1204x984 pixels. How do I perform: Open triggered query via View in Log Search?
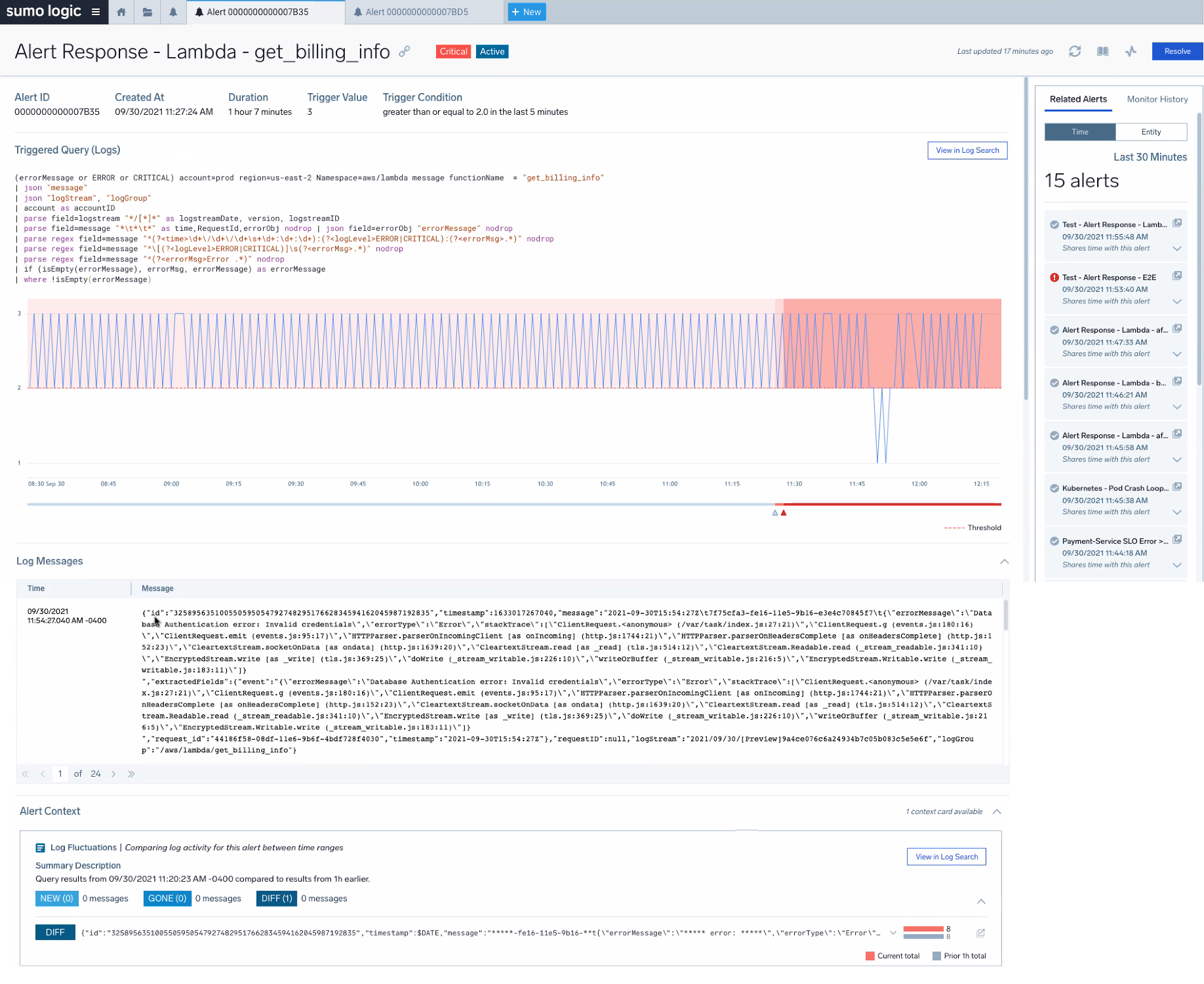point(967,150)
